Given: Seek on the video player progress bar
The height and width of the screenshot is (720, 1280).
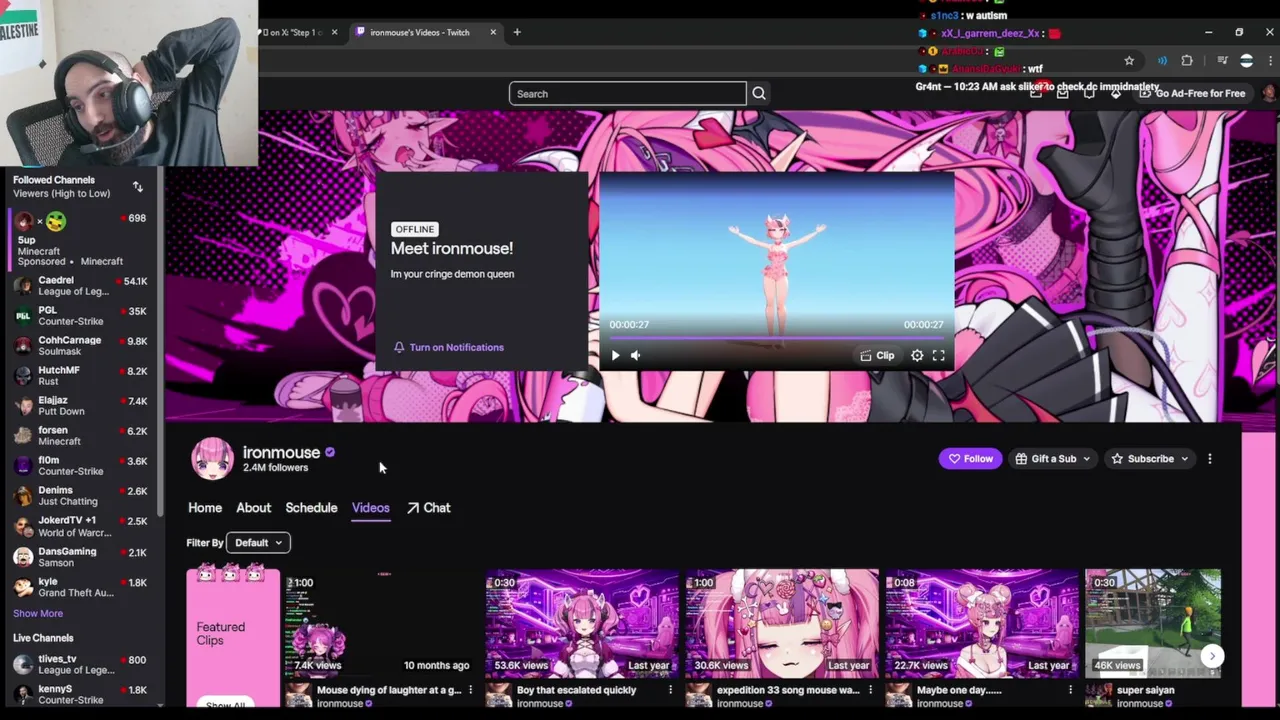Looking at the screenshot, I should (777, 339).
